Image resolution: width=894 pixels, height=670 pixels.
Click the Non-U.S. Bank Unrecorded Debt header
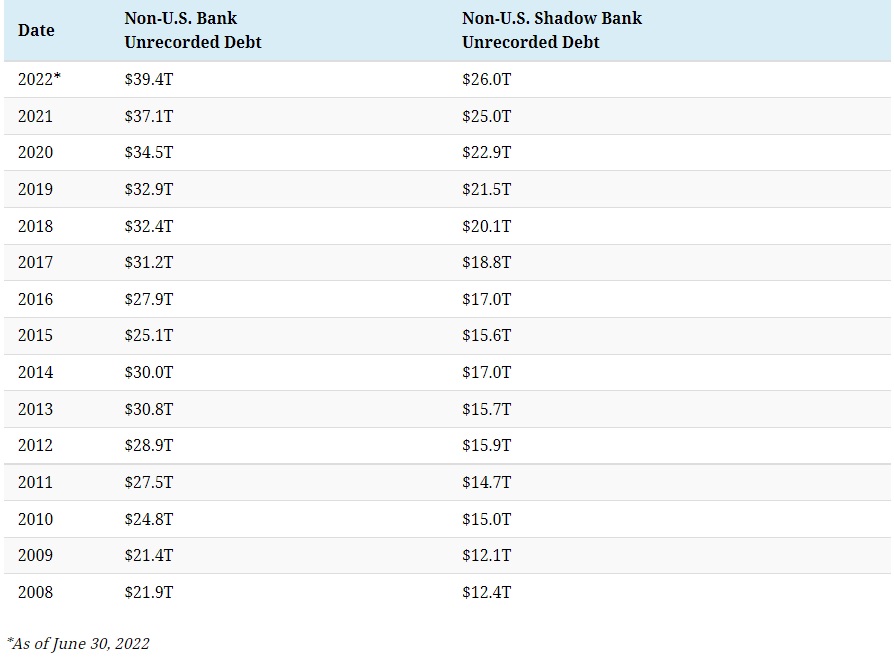pos(192,30)
